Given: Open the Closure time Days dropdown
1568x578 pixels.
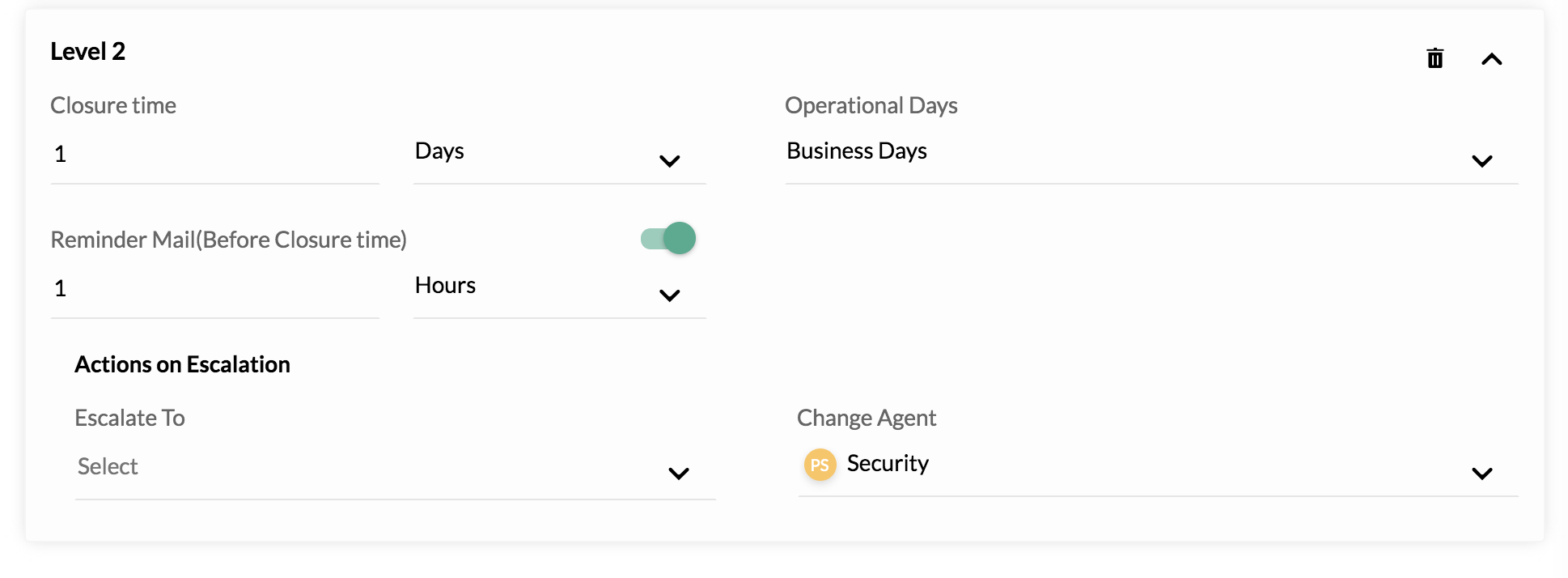Looking at the screenshot, I should pyautogui.click(x=559, y=155).
